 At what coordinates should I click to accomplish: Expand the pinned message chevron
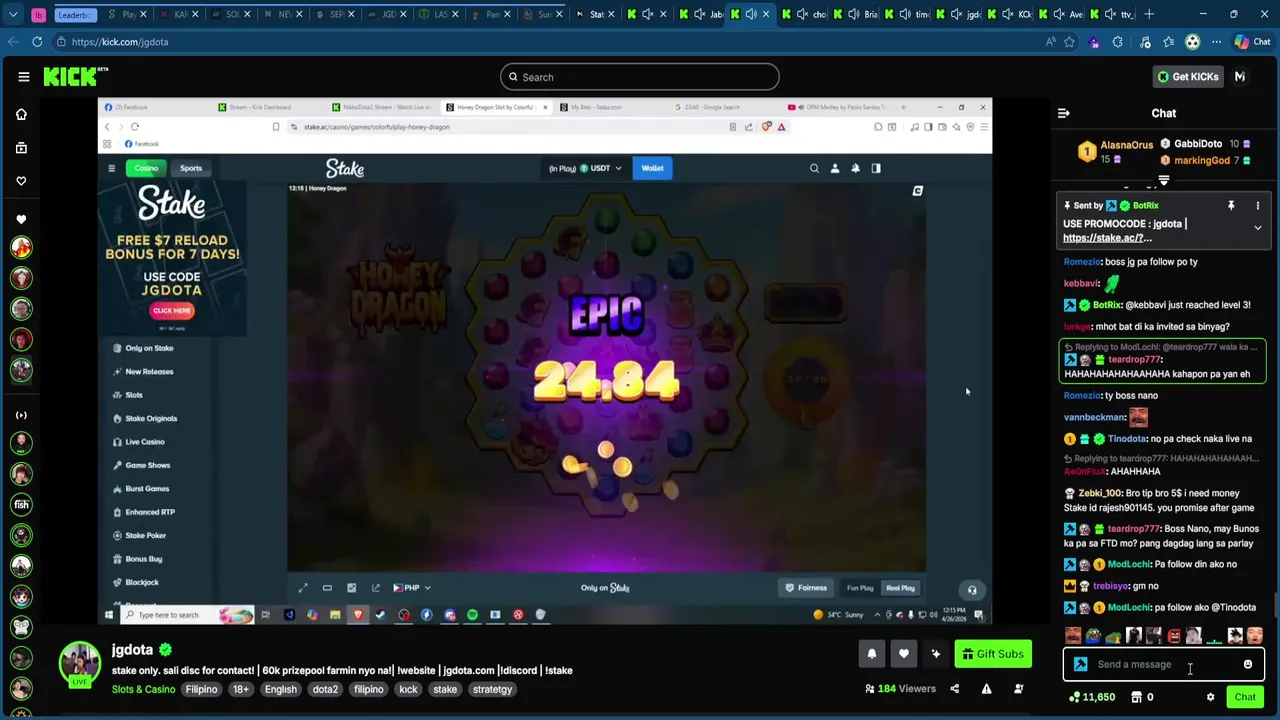click(1257, 228)
